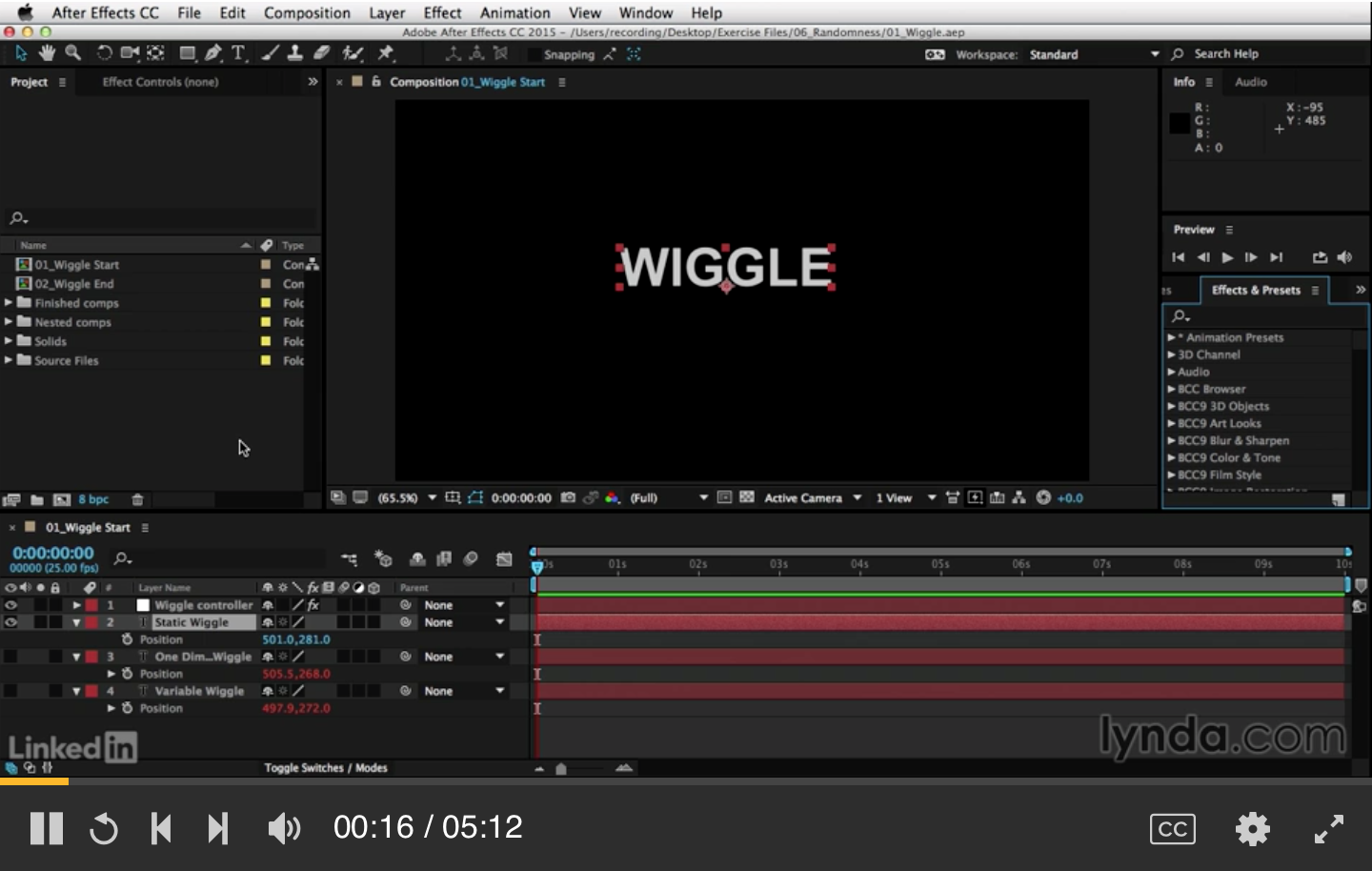
Task: Skip to next video in player
Action: click(218, 828)
